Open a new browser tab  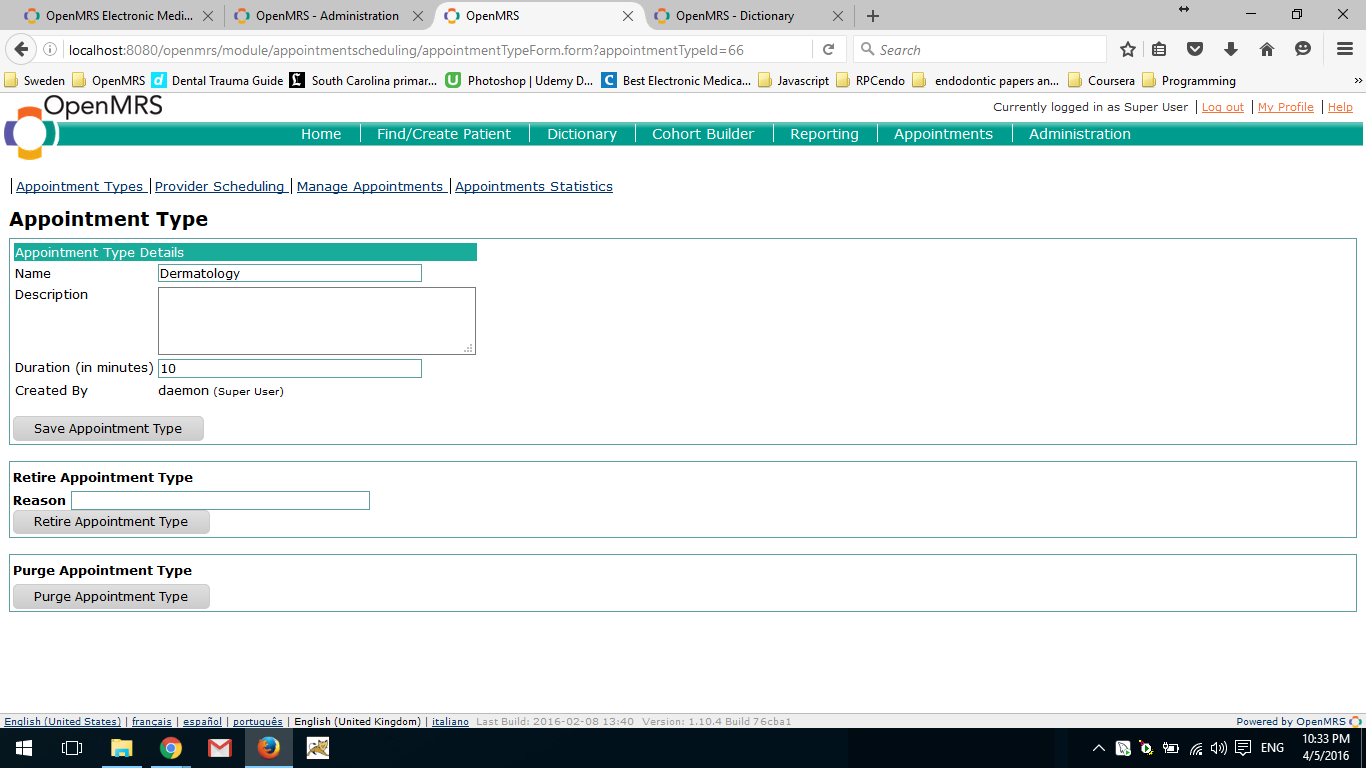[x=873, y=16]
